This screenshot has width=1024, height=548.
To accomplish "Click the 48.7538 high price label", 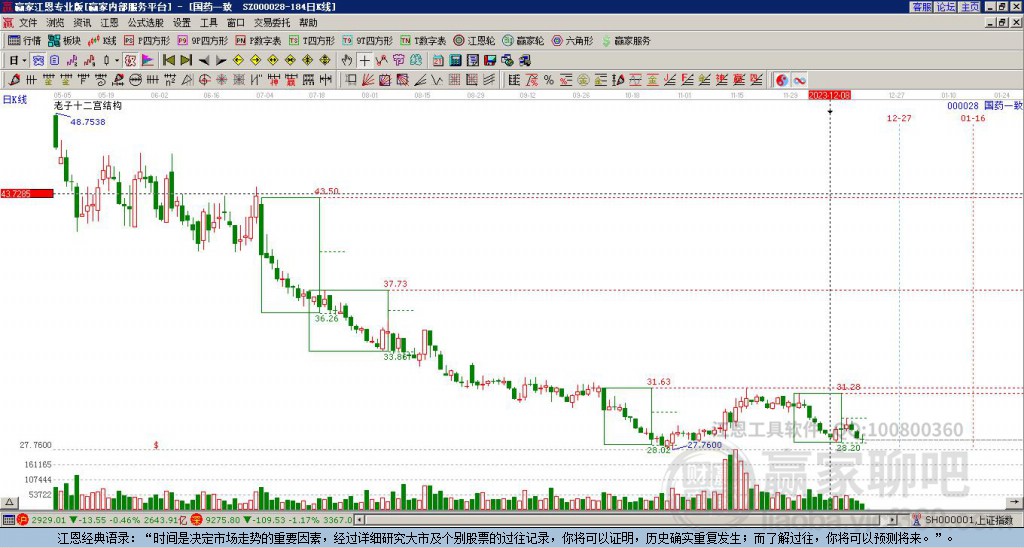I will pyautogui.click(x=88, y=121).
